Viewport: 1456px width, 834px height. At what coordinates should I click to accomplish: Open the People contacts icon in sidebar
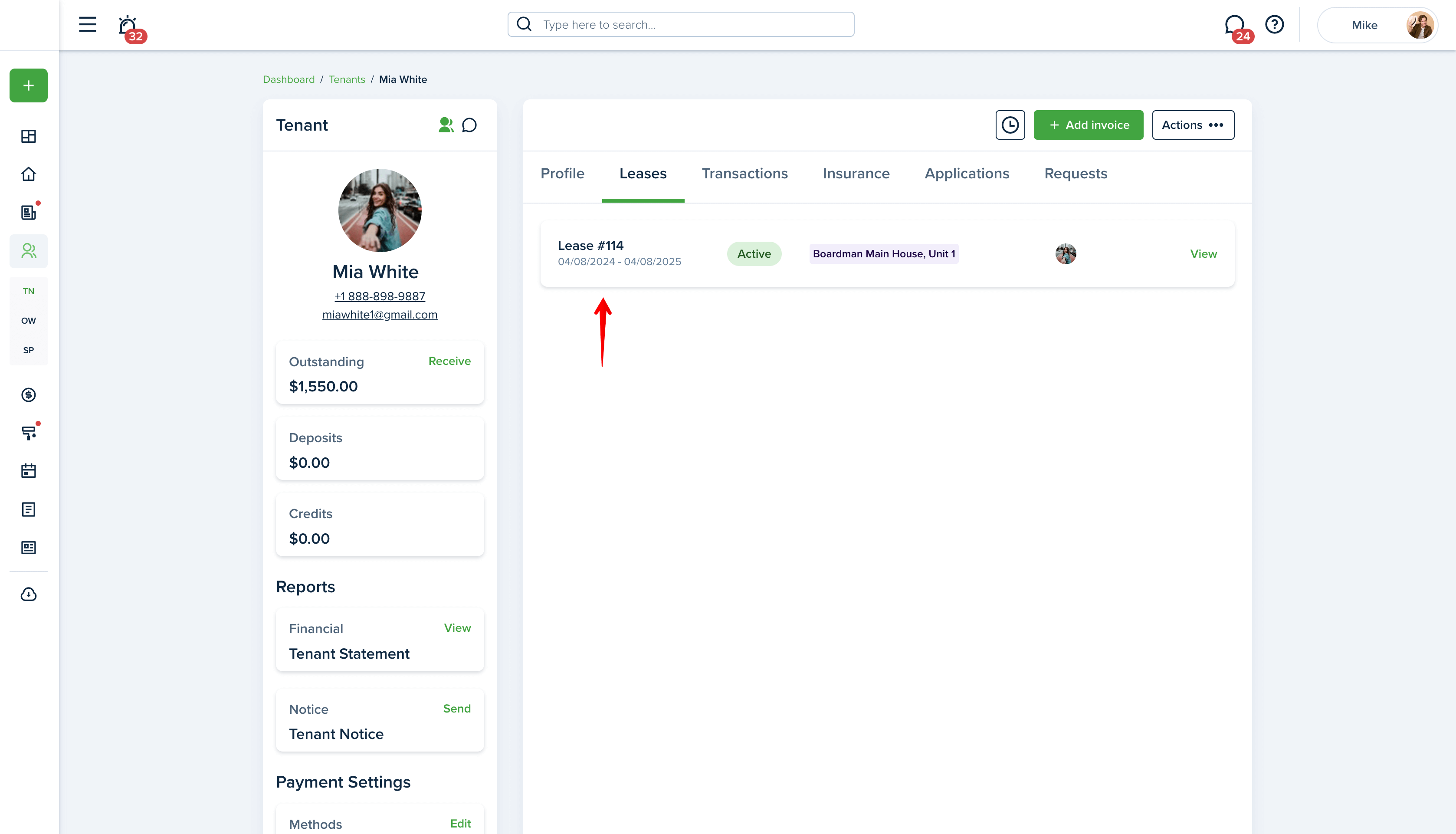coord(29,251)
